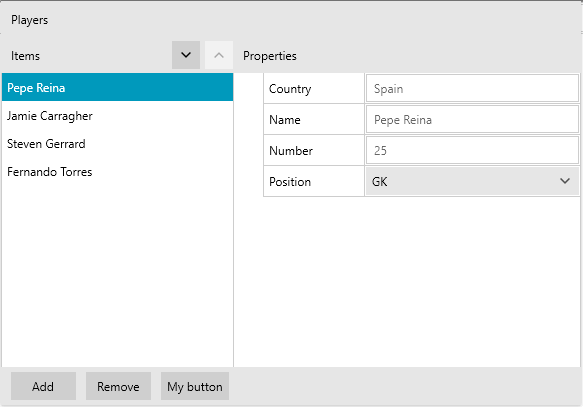Click the Country property label
Viewport: 583px width, 407px height.
click(290, 89)
